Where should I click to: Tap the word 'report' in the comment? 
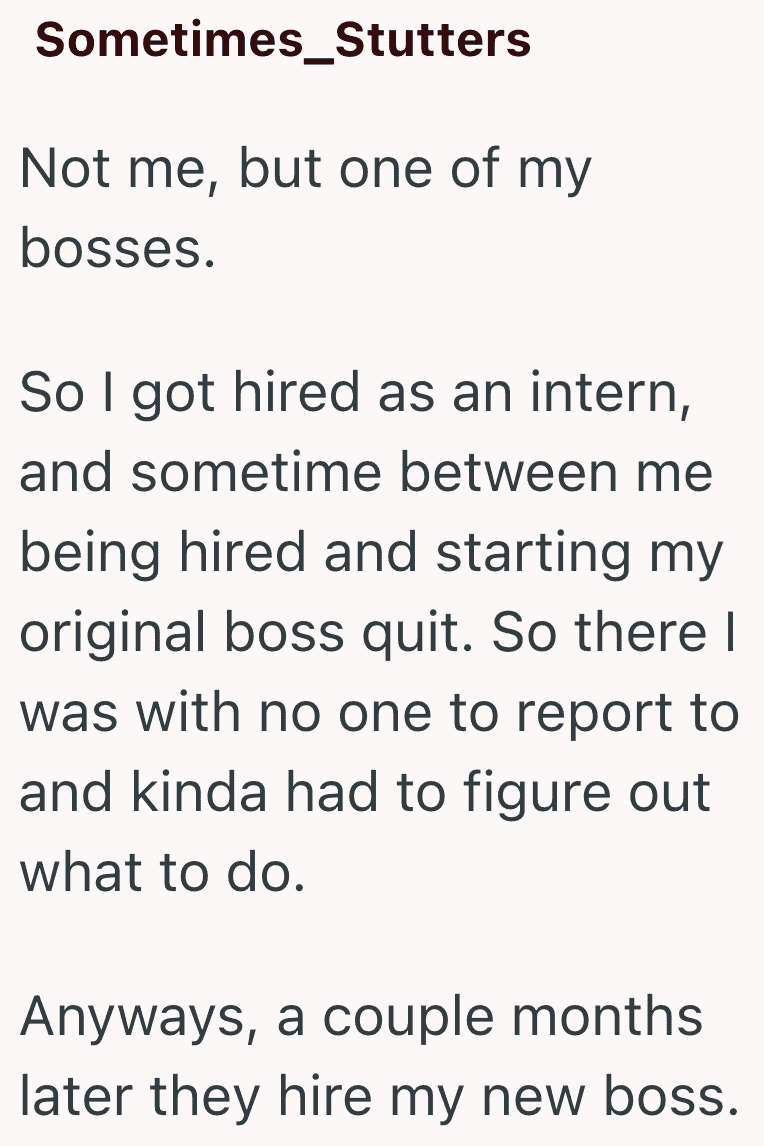(x=594, y=715)
